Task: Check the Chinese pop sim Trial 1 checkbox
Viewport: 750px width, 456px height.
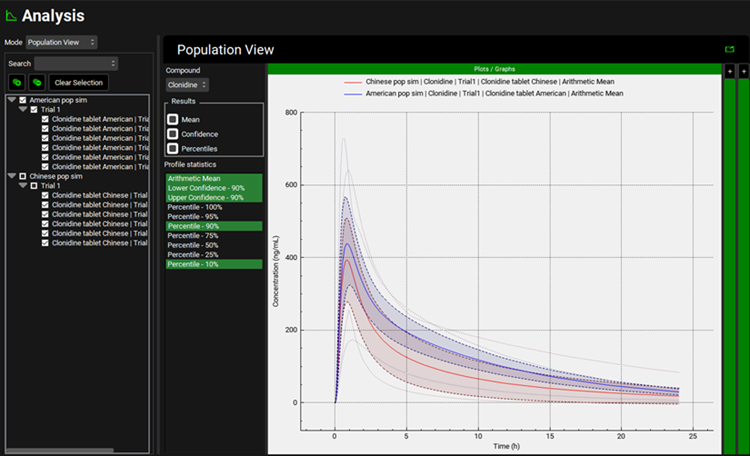Action: 33,185
